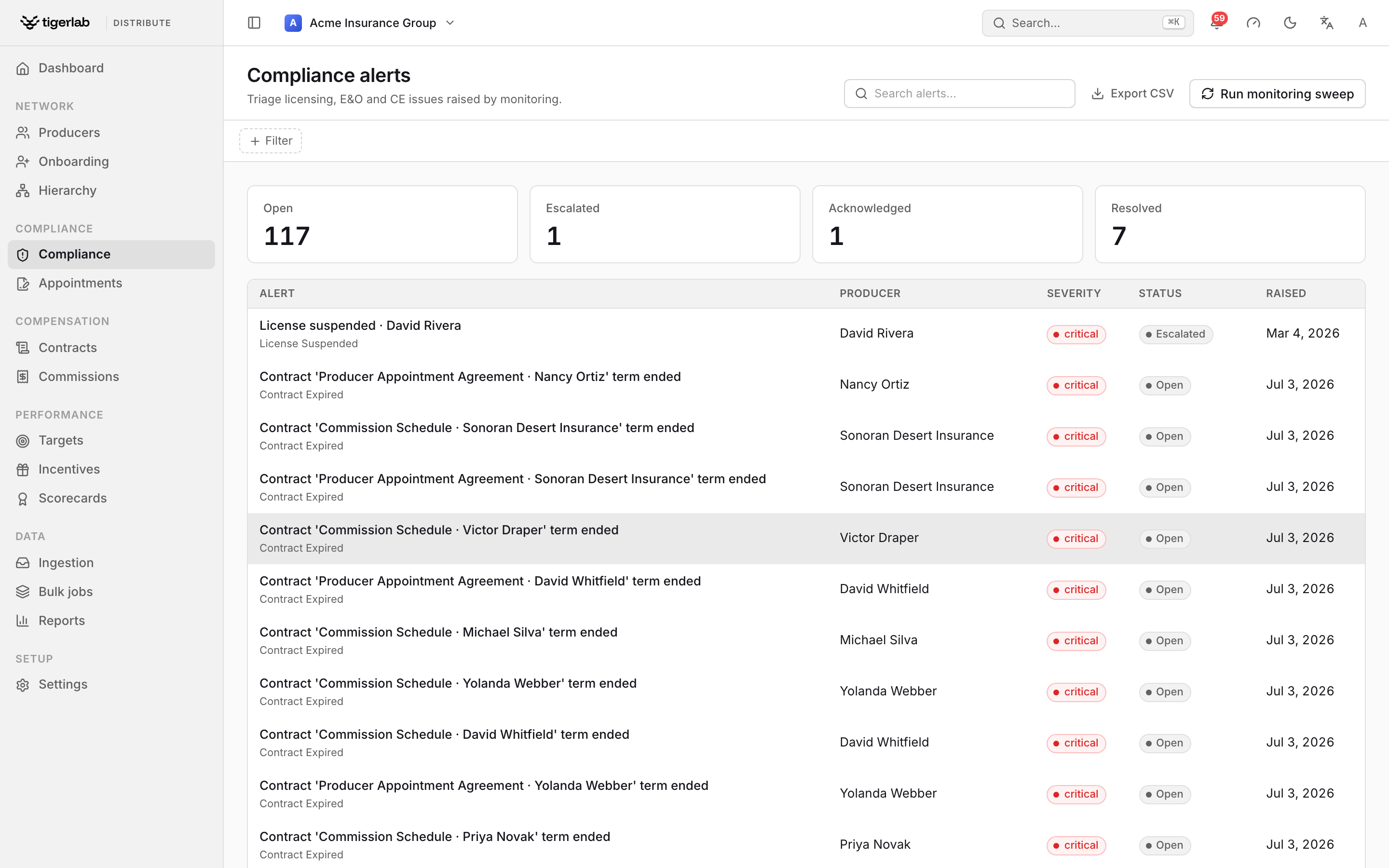1389x868 pixels.
Task: Open Producers page
Action: 111,133
